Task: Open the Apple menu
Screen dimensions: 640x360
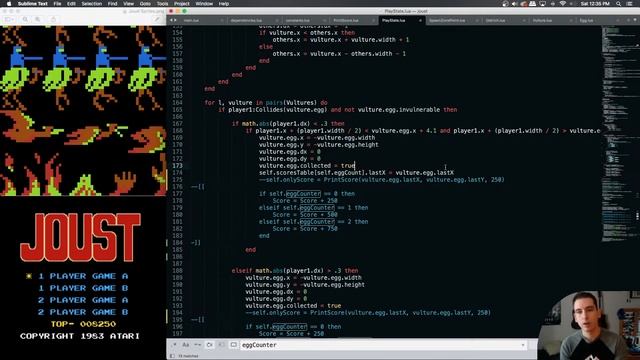Action: pyautogui.click(x=9, y=4)
